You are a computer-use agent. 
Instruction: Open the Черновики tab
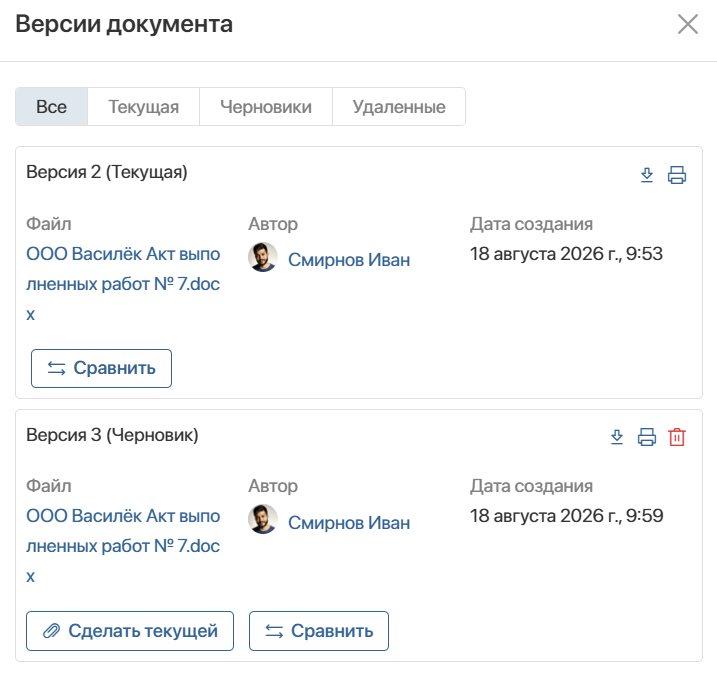pyautogui.click(x=266, y=107)
